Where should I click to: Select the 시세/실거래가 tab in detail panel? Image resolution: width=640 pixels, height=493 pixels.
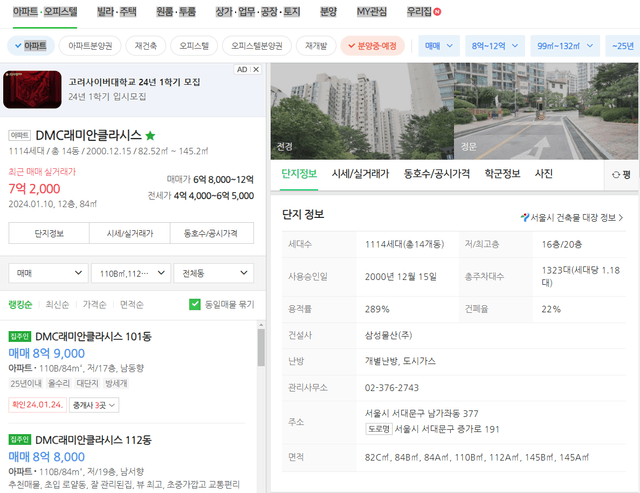tap(360, 174)
